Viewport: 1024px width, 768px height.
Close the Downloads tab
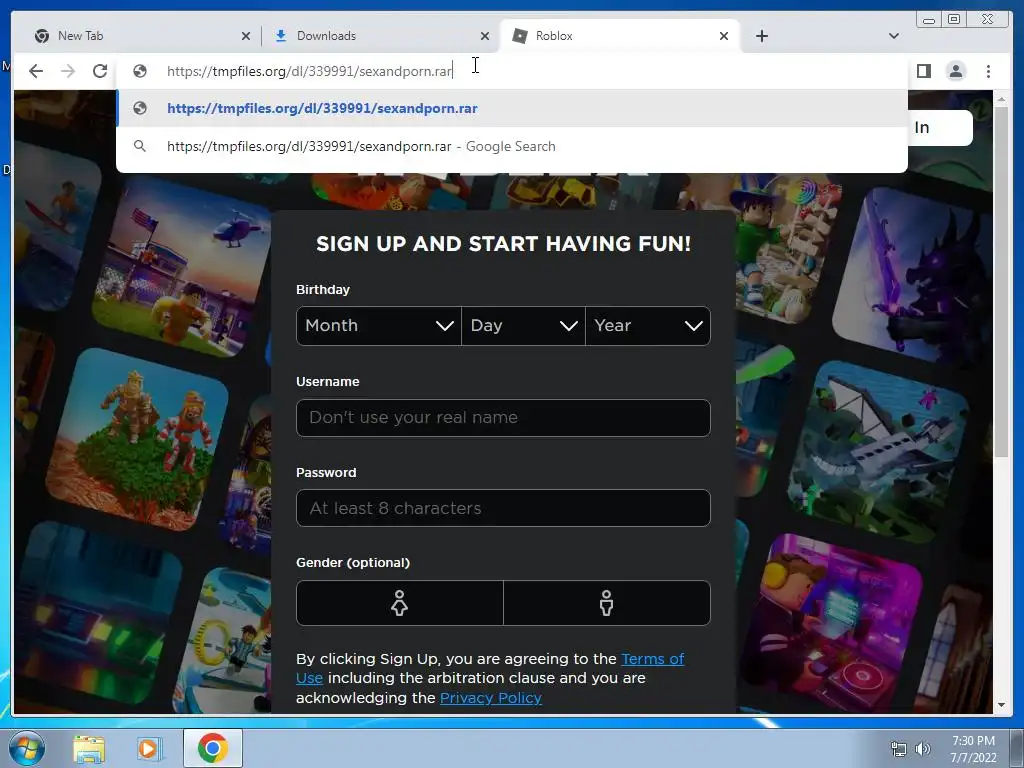(485, 36)
